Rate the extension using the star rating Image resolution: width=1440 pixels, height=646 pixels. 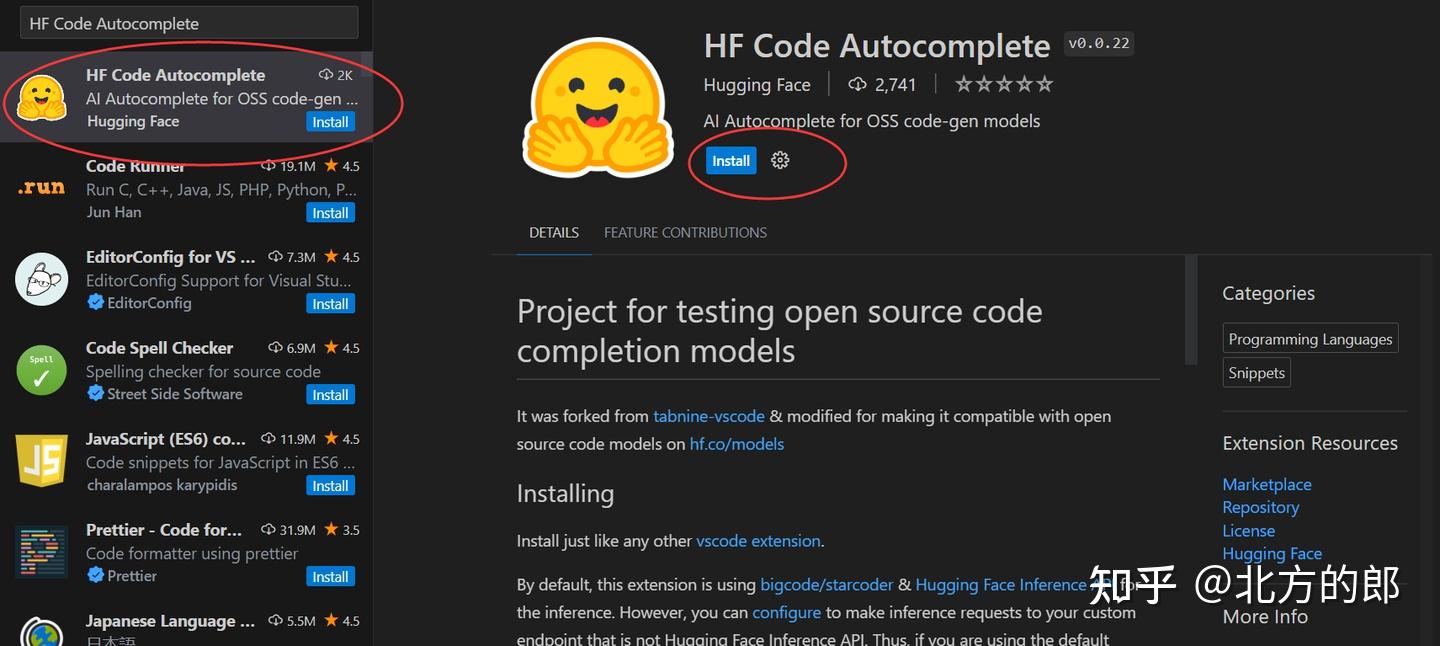pyautogui.click(x=1003, y=84)
